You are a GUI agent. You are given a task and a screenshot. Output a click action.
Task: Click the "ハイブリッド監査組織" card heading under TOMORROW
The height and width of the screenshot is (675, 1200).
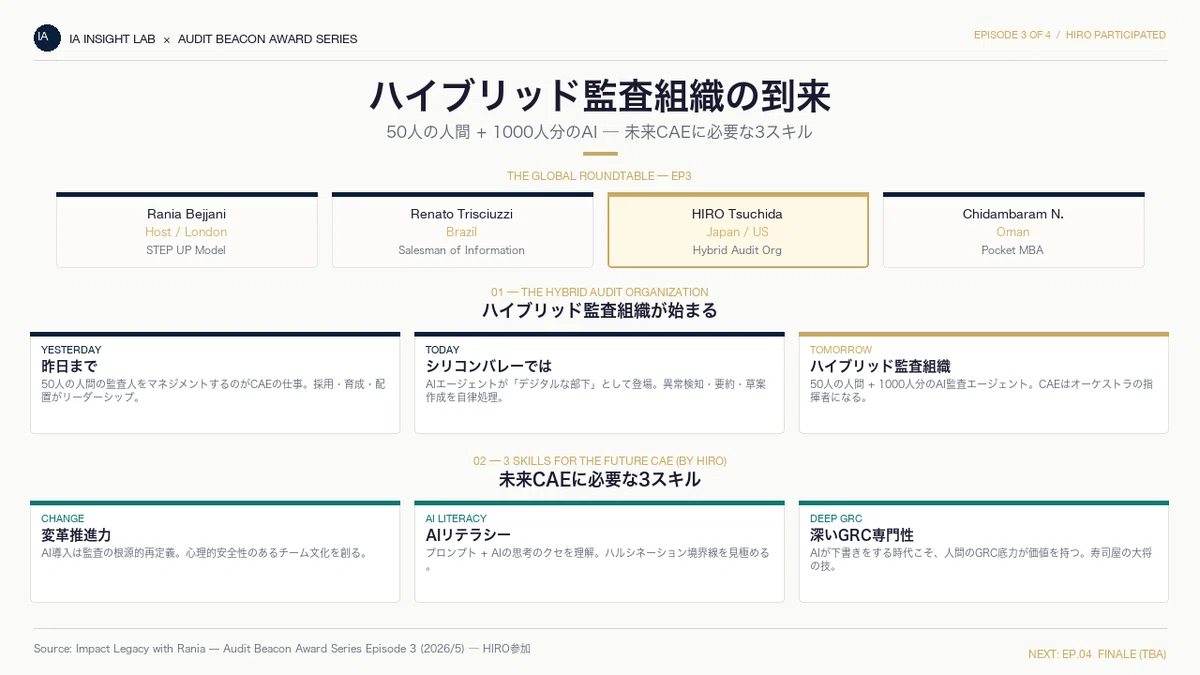coord(880,366)
